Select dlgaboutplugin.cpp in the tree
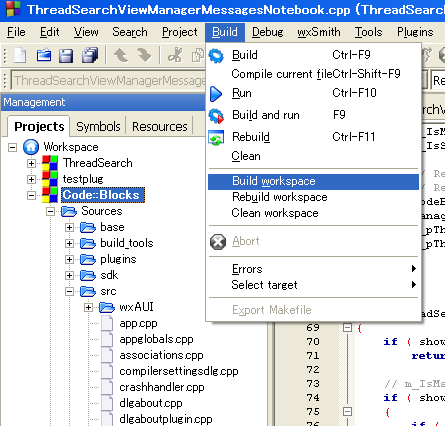The width and height of the screenshot is (445, 426). 166,419
